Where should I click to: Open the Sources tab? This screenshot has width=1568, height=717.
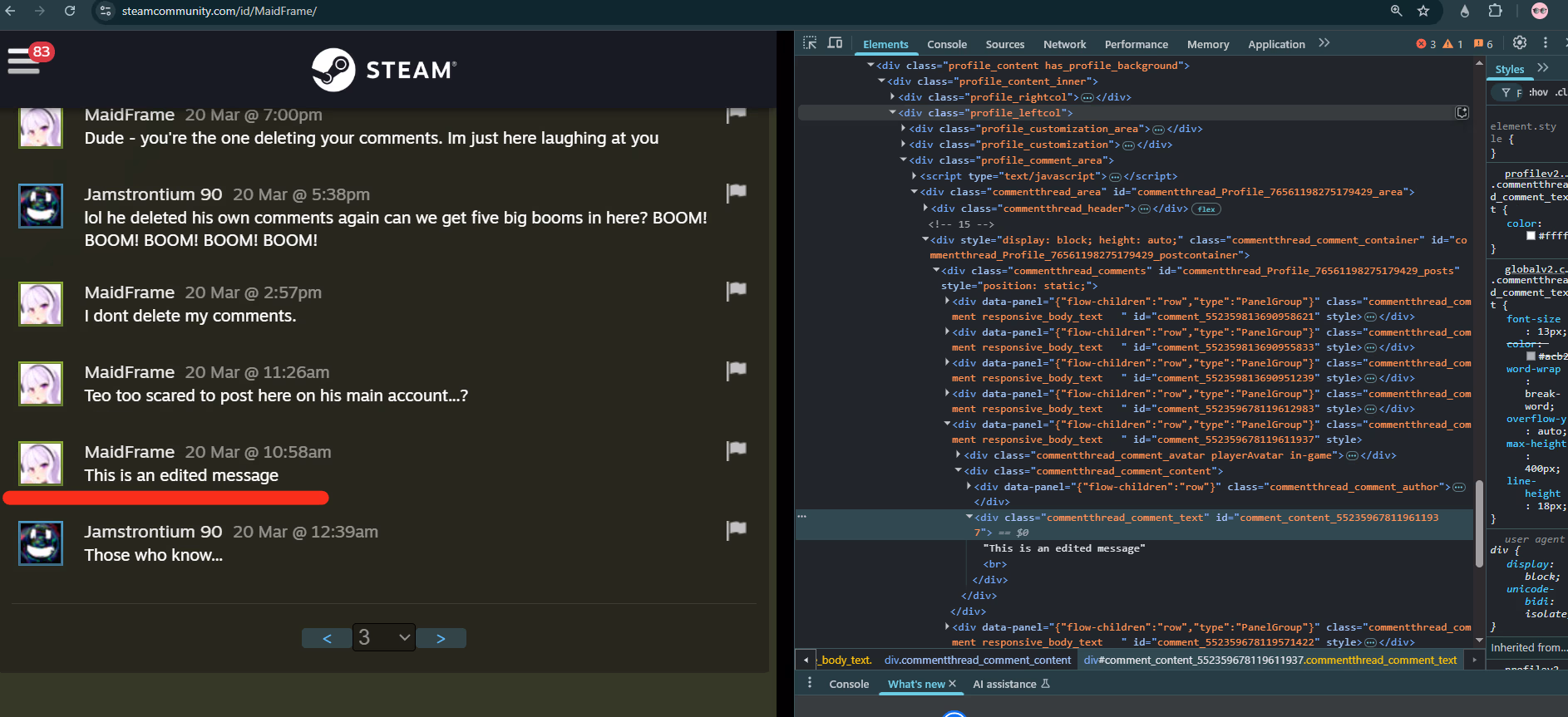pos(1005,44)
